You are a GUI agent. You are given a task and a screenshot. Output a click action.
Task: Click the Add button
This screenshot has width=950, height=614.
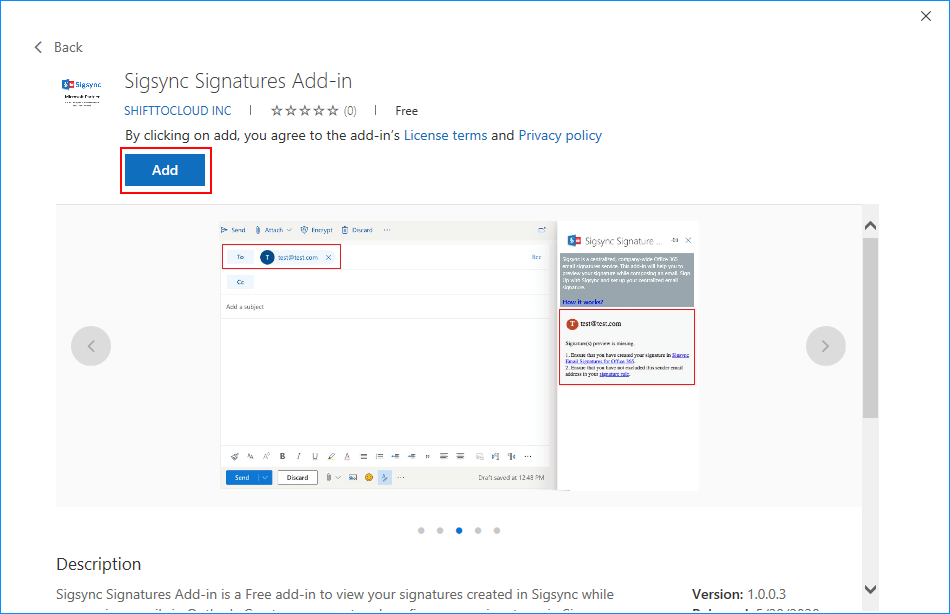(165, 170)
